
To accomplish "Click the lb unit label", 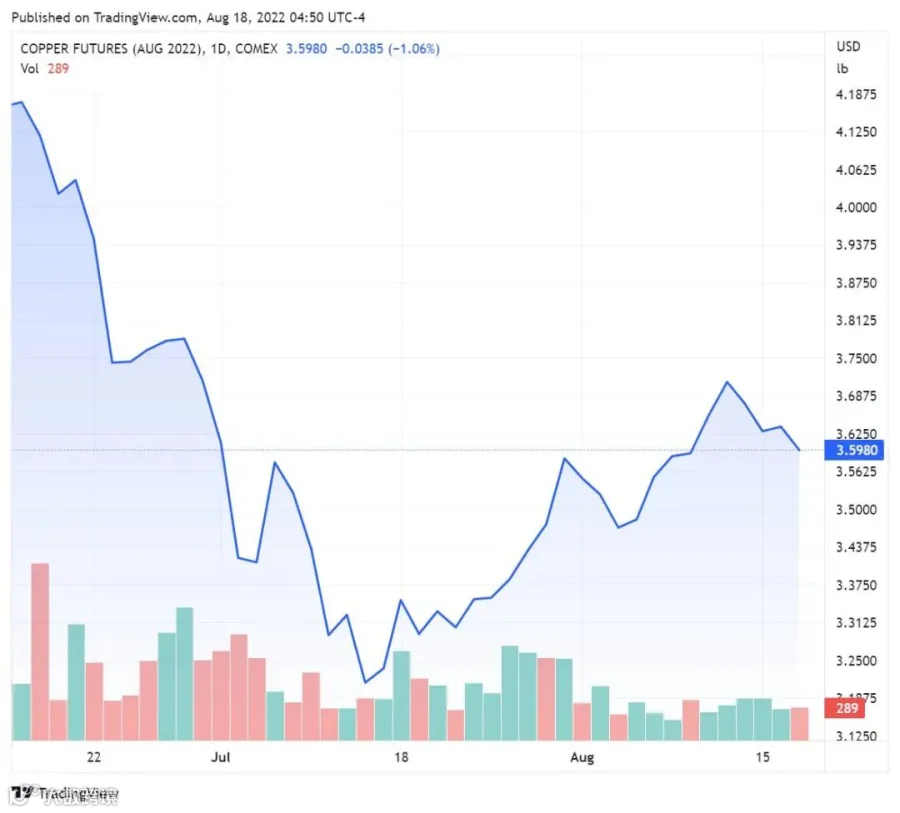I will pyautogui.click(x=842, y=69).
